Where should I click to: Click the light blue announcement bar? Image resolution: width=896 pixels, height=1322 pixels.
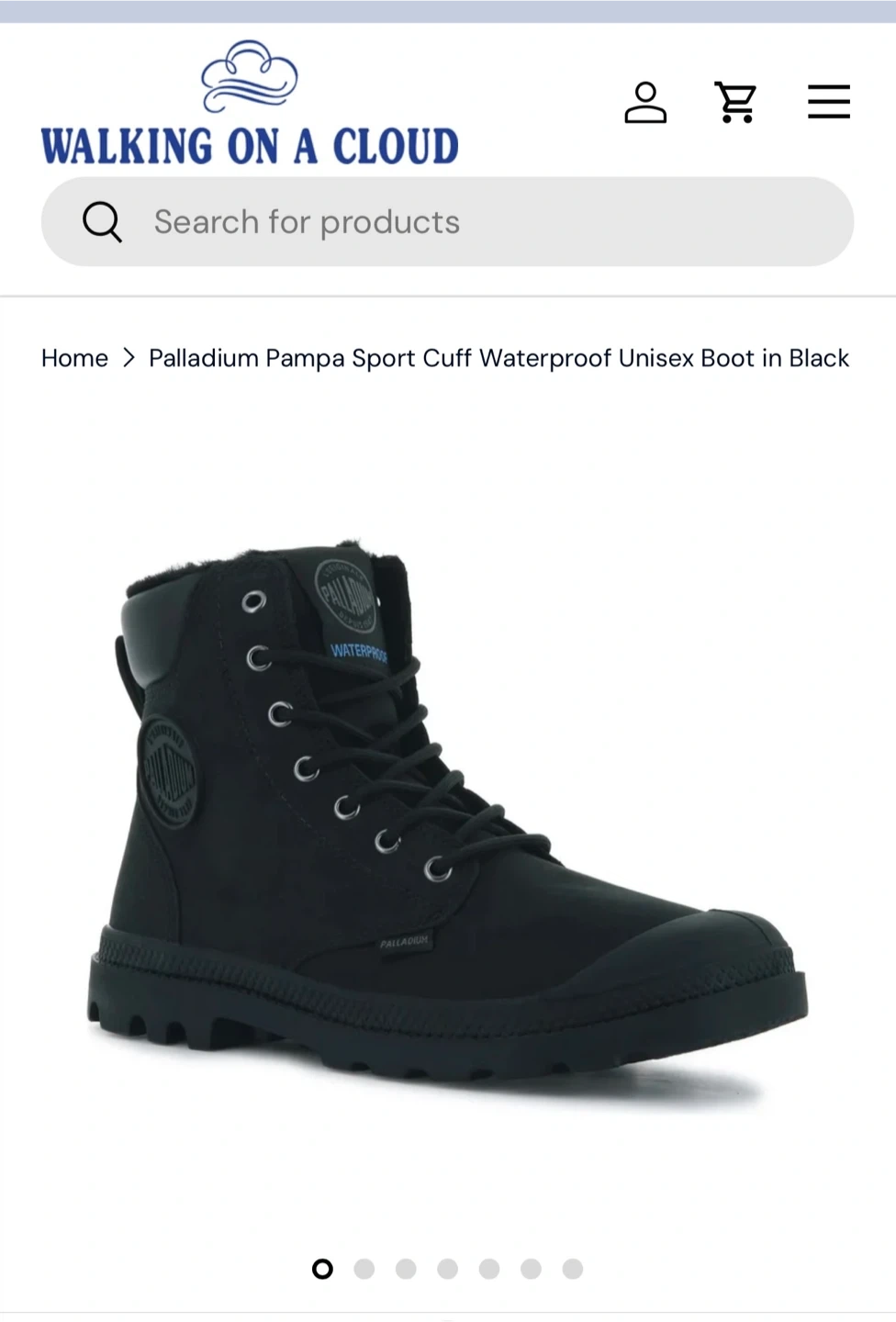[x=448, y=11]
